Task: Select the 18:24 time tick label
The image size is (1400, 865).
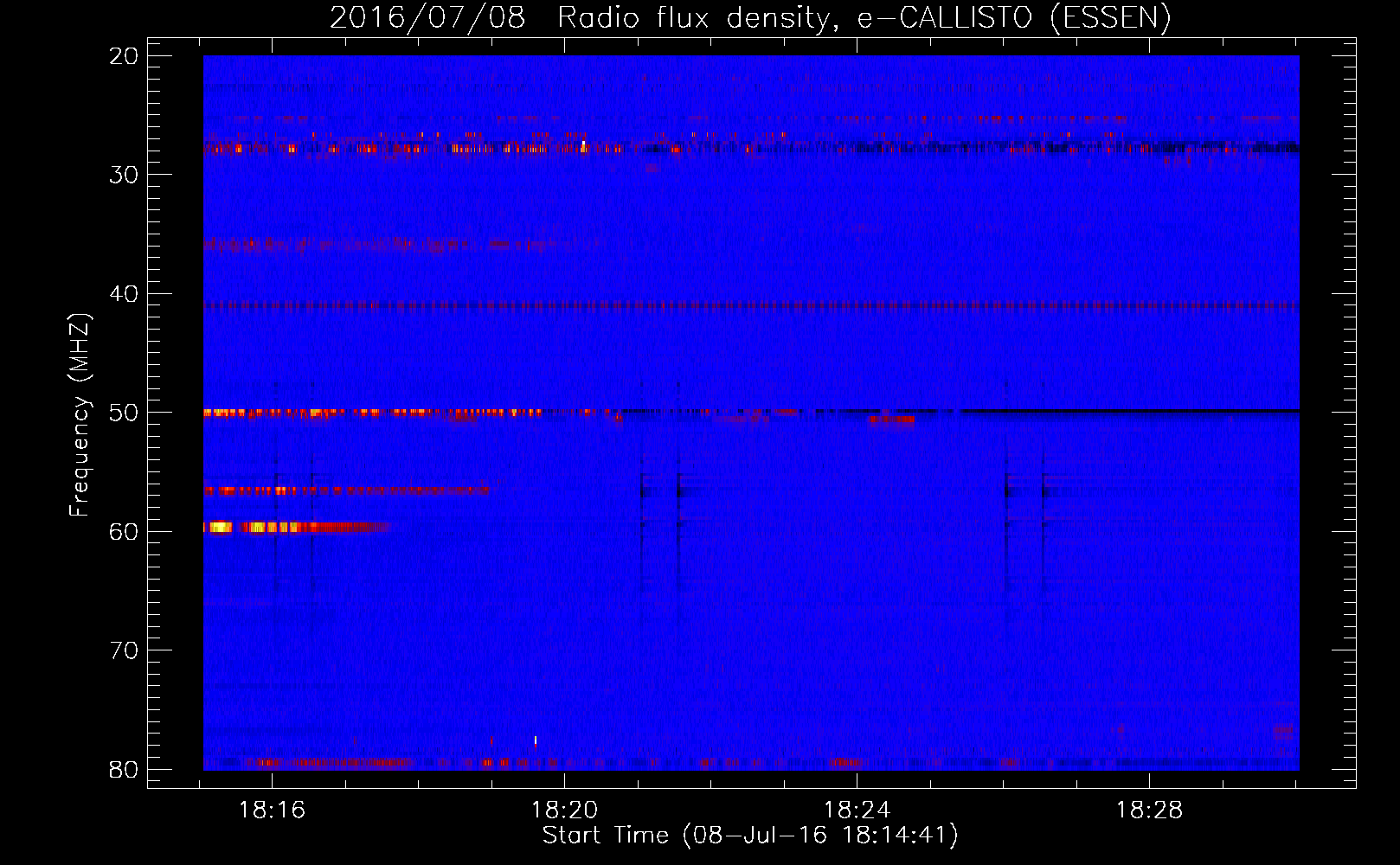Action: point(857,810)
